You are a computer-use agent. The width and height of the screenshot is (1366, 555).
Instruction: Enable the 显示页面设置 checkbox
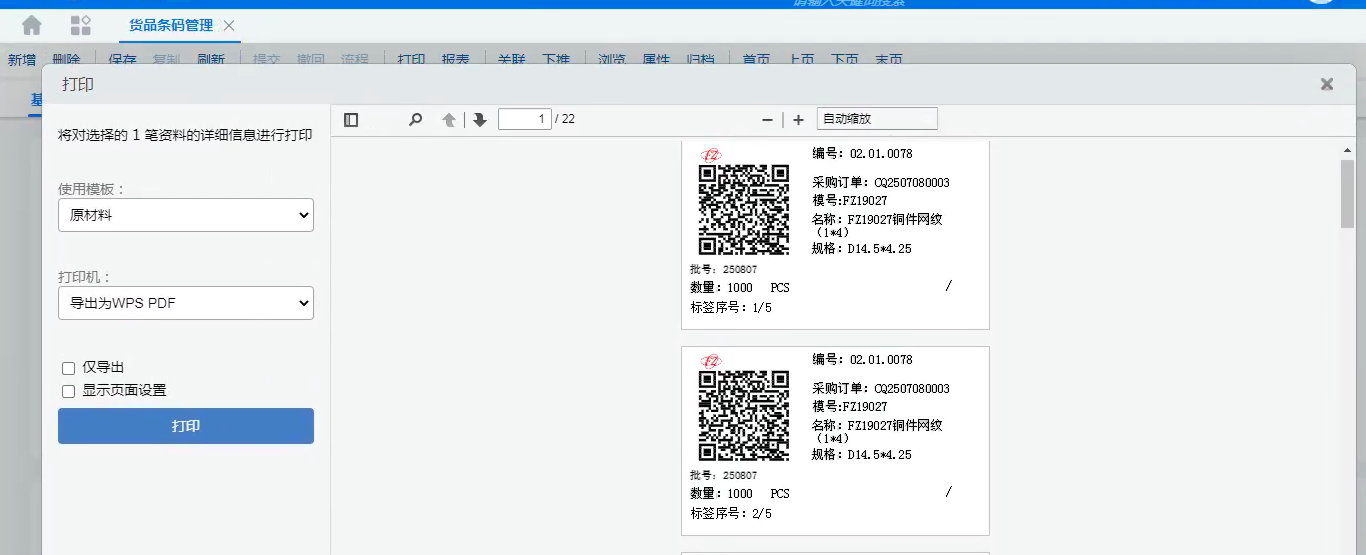tap(69, 391)
